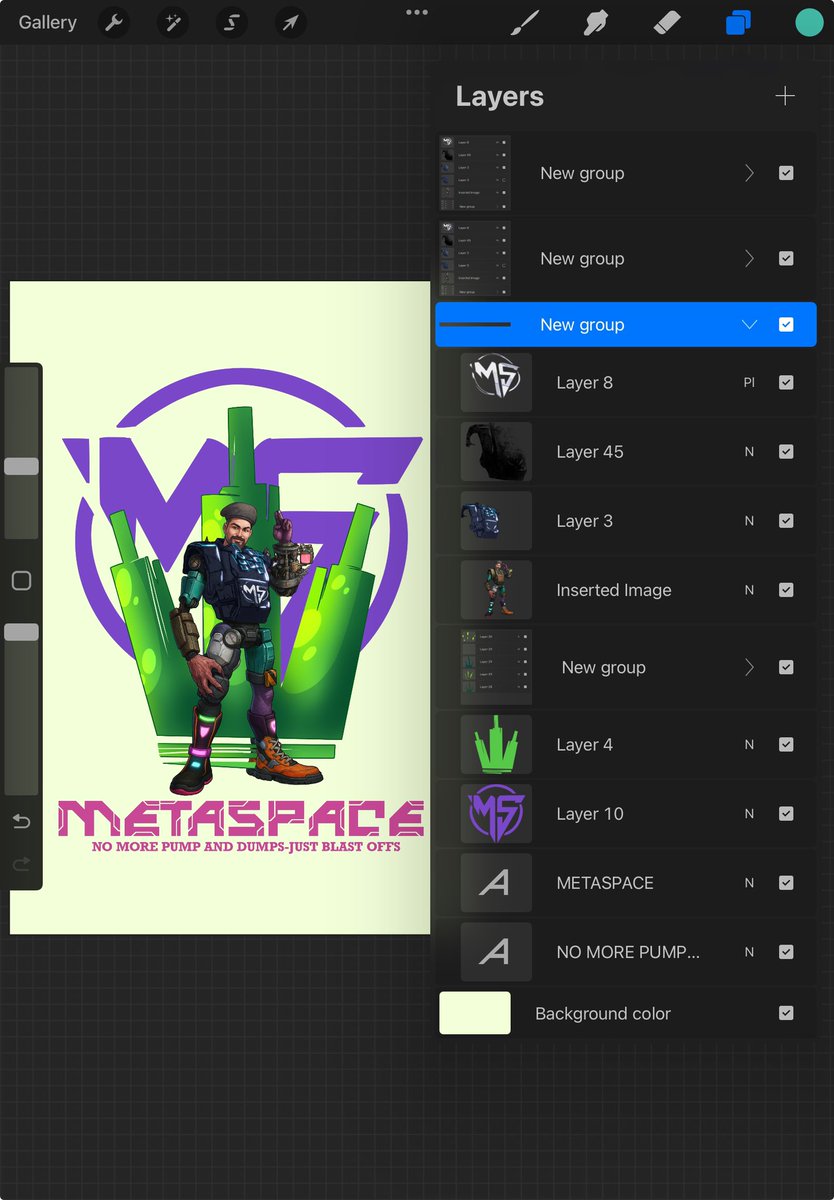Image resolution: width=834 pixels, height=1200 pixels.
Task: Toggle visibility of selected blue New group
Action: point(786,324)
